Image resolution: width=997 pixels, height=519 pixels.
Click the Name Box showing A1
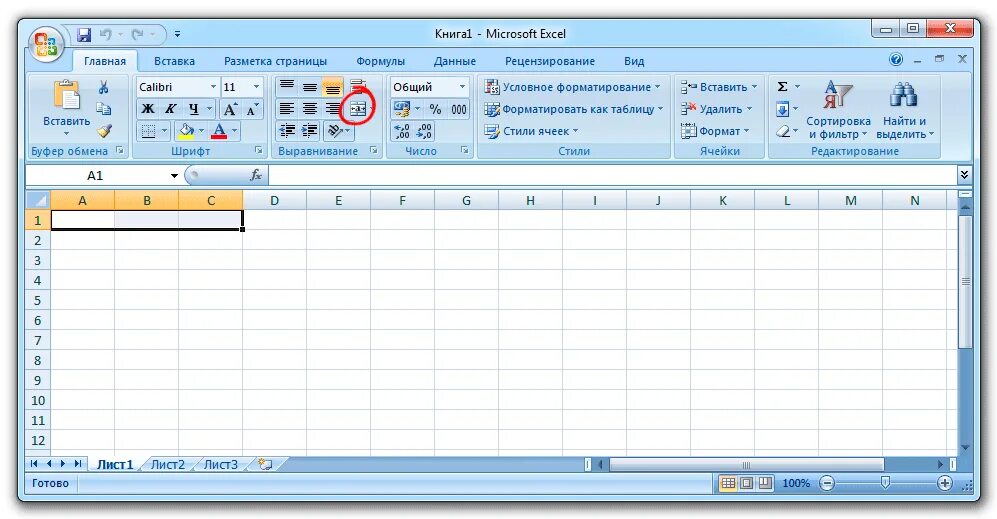95,176
